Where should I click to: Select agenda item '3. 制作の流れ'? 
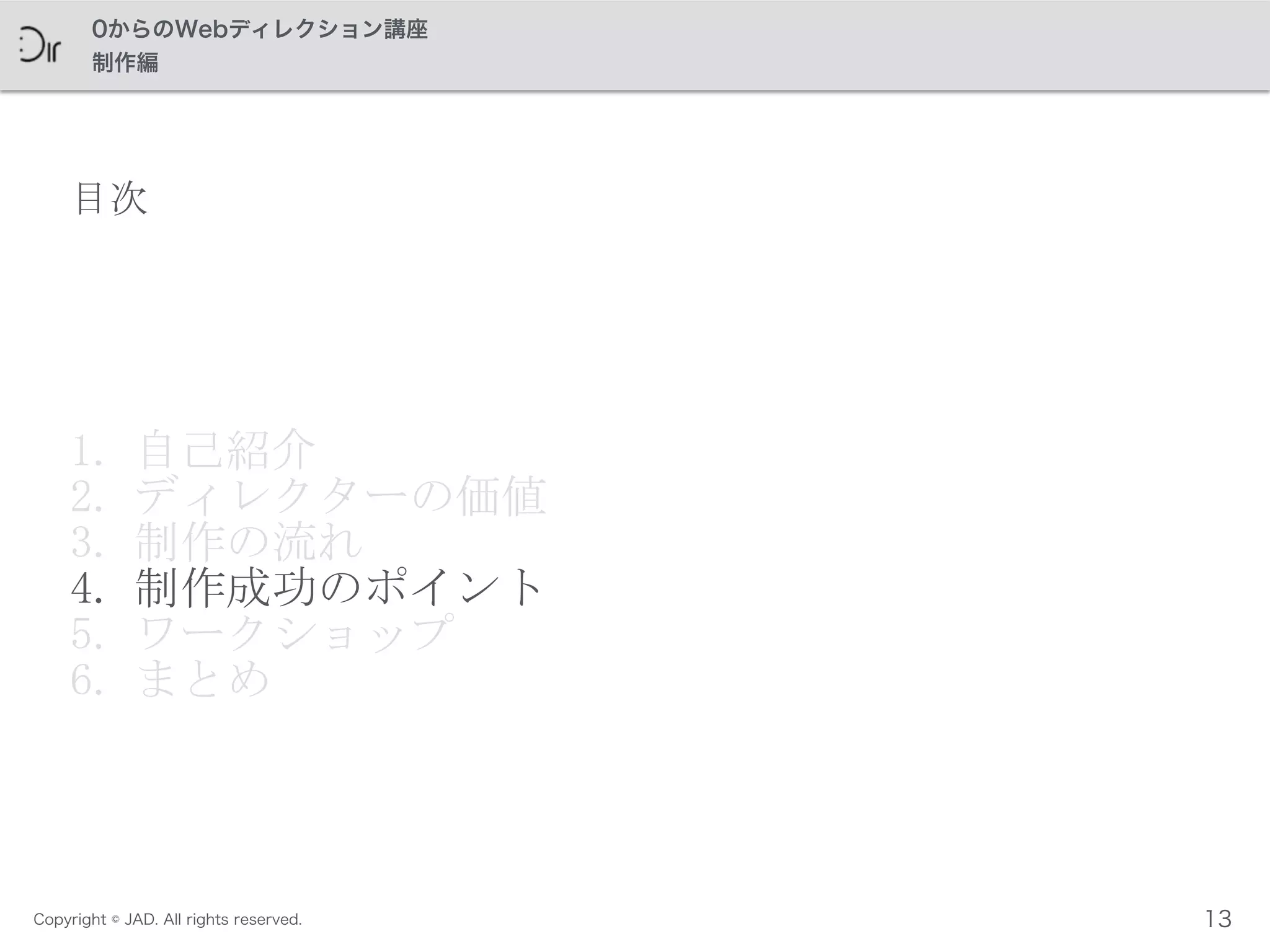(x=217, y=541)
